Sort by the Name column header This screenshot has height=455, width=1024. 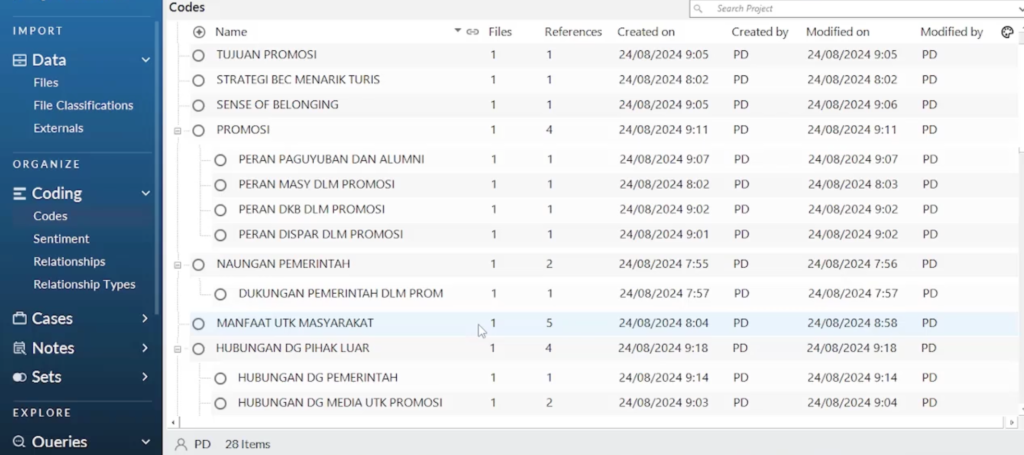coord(231,32)
